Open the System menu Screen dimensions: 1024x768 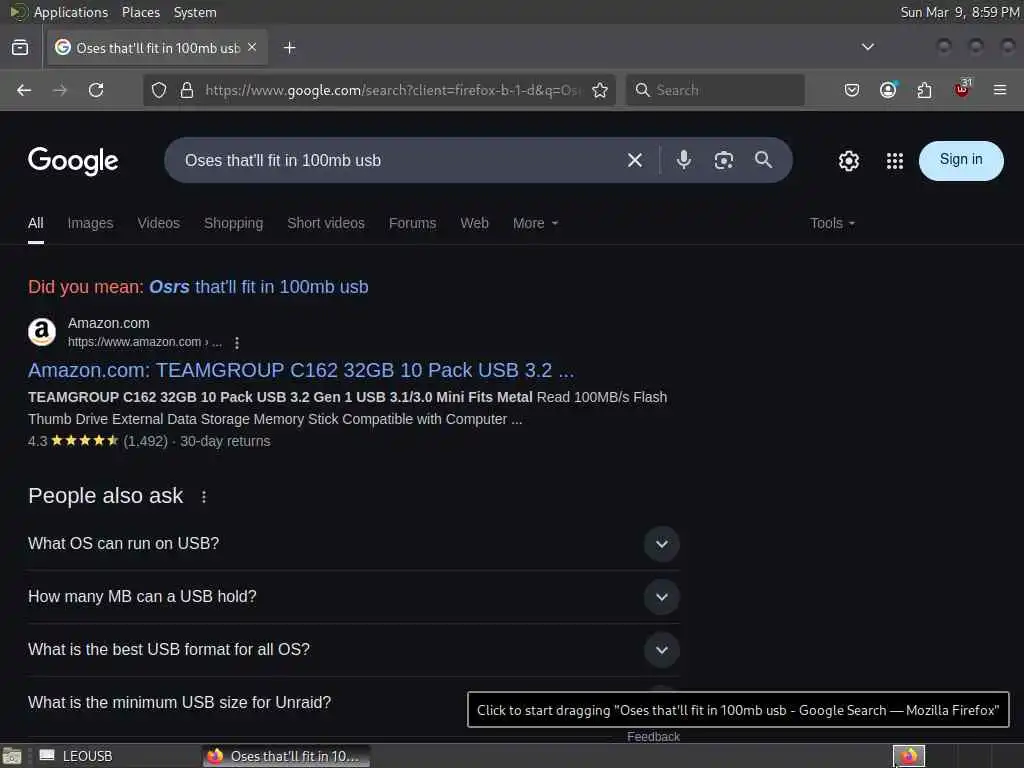pos(195,12)
